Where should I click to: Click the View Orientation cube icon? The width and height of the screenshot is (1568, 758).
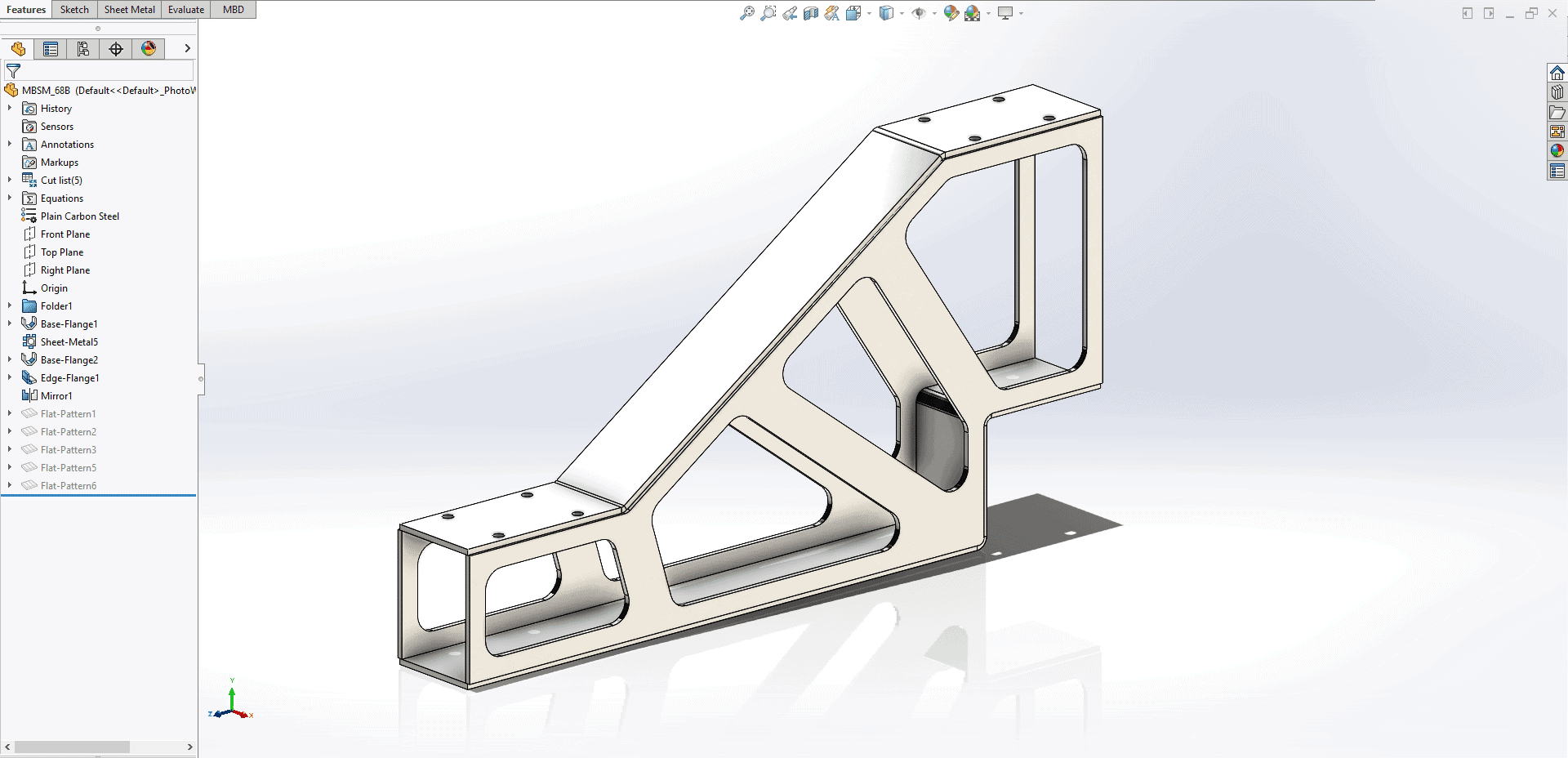[853, 13]
